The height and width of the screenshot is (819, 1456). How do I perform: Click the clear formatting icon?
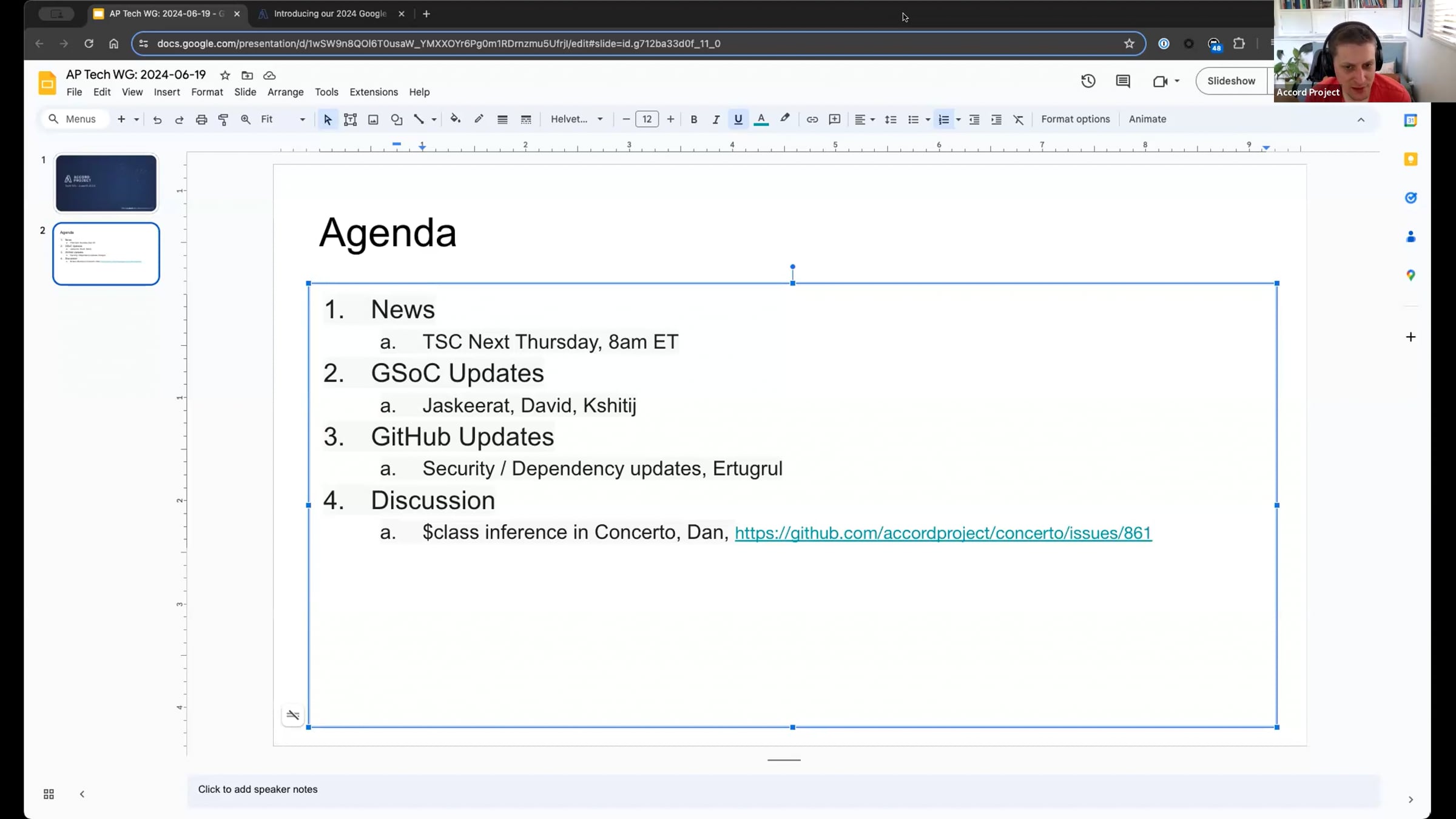click(1019, 120)
